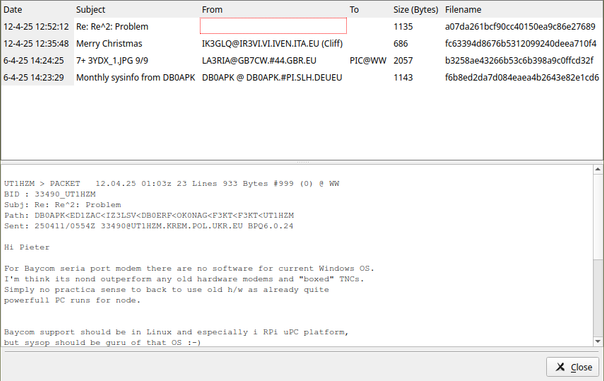Click the To column header
Viewport: 604px width, 381px height.
[354, 10]
